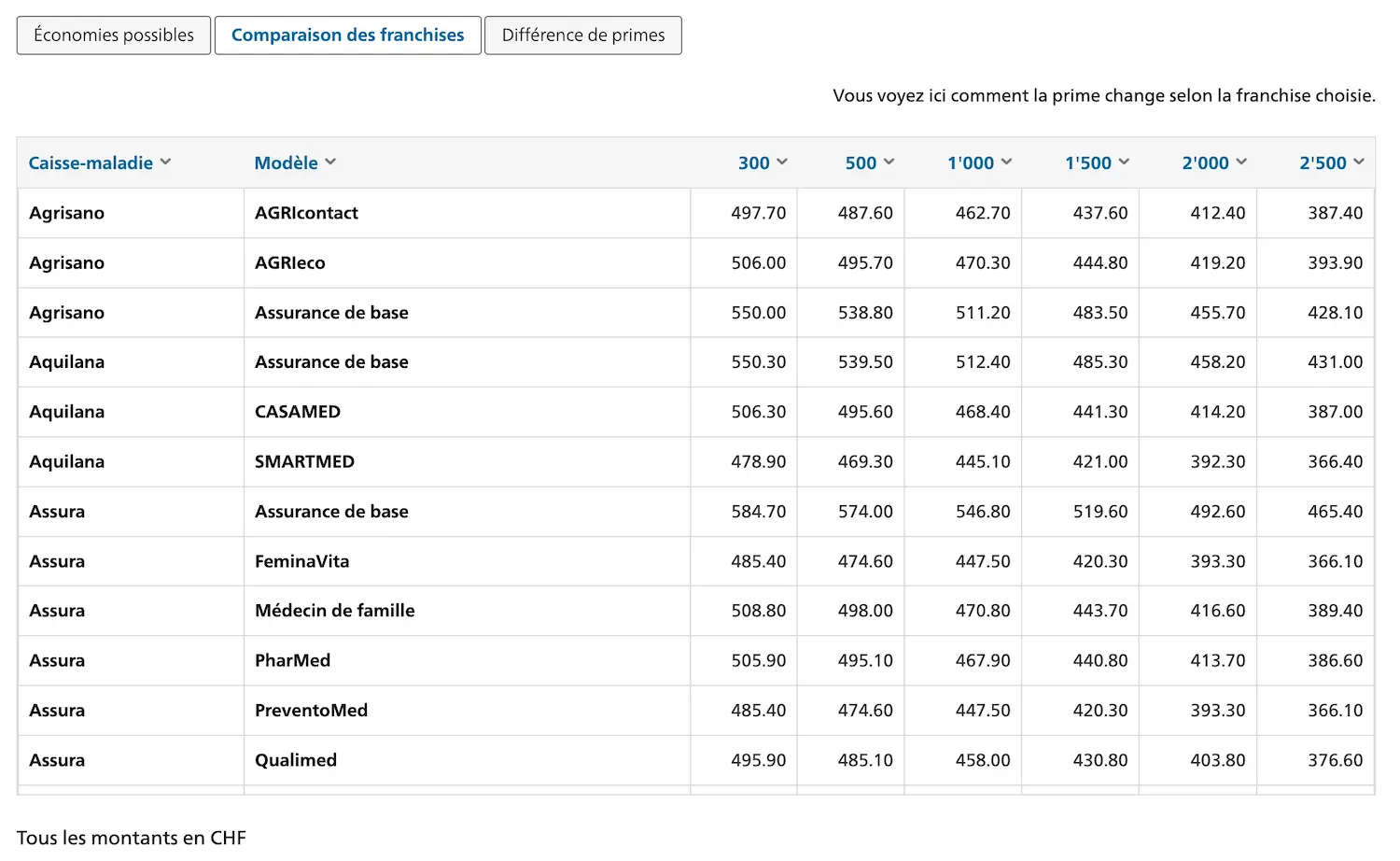The height and width of the screenshot is (861, 1400).
Task: Click the 'Tous les montants en CHF' note
Action: point(132,838)
